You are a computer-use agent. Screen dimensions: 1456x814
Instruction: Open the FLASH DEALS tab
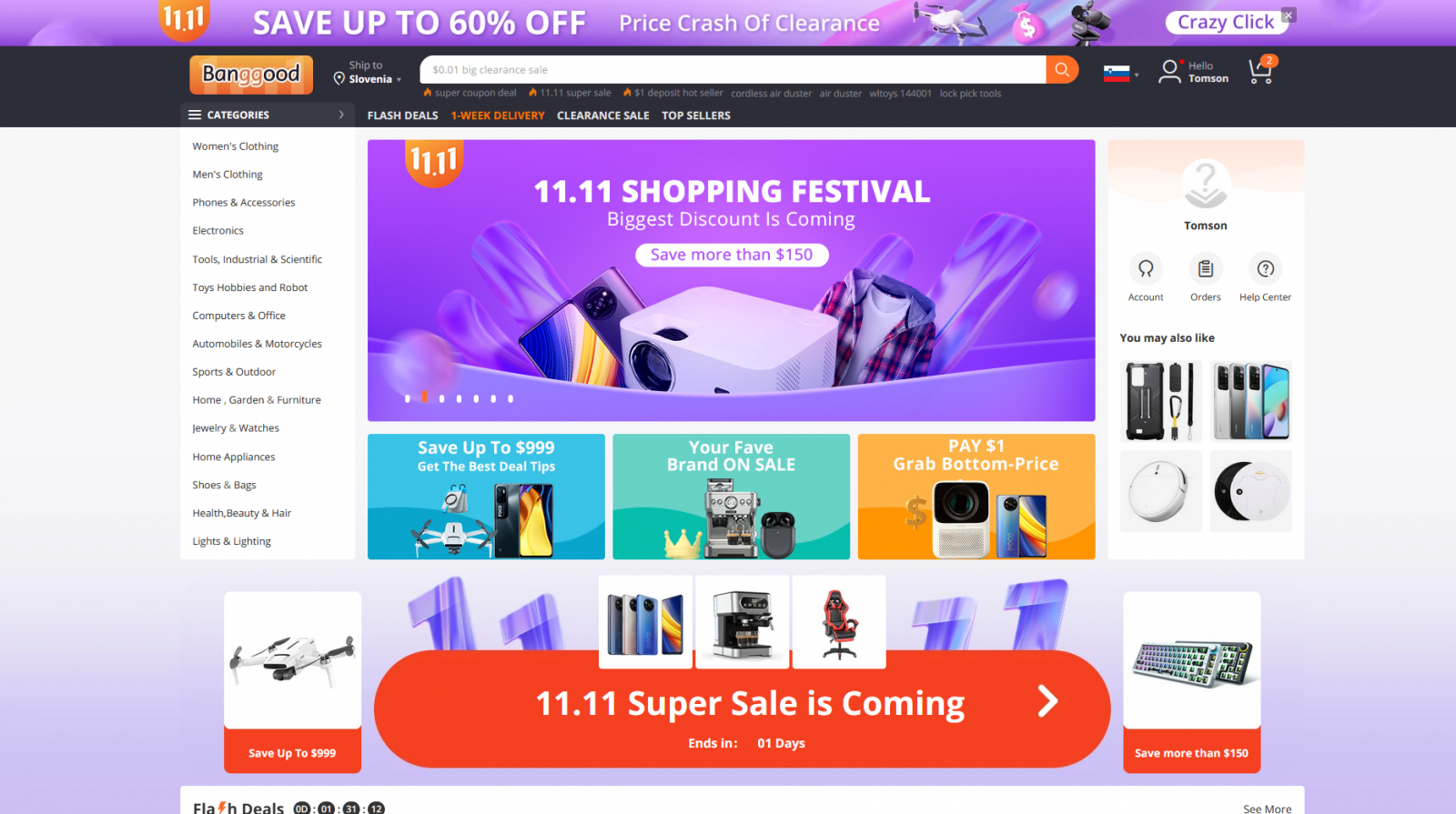[402, 116]
